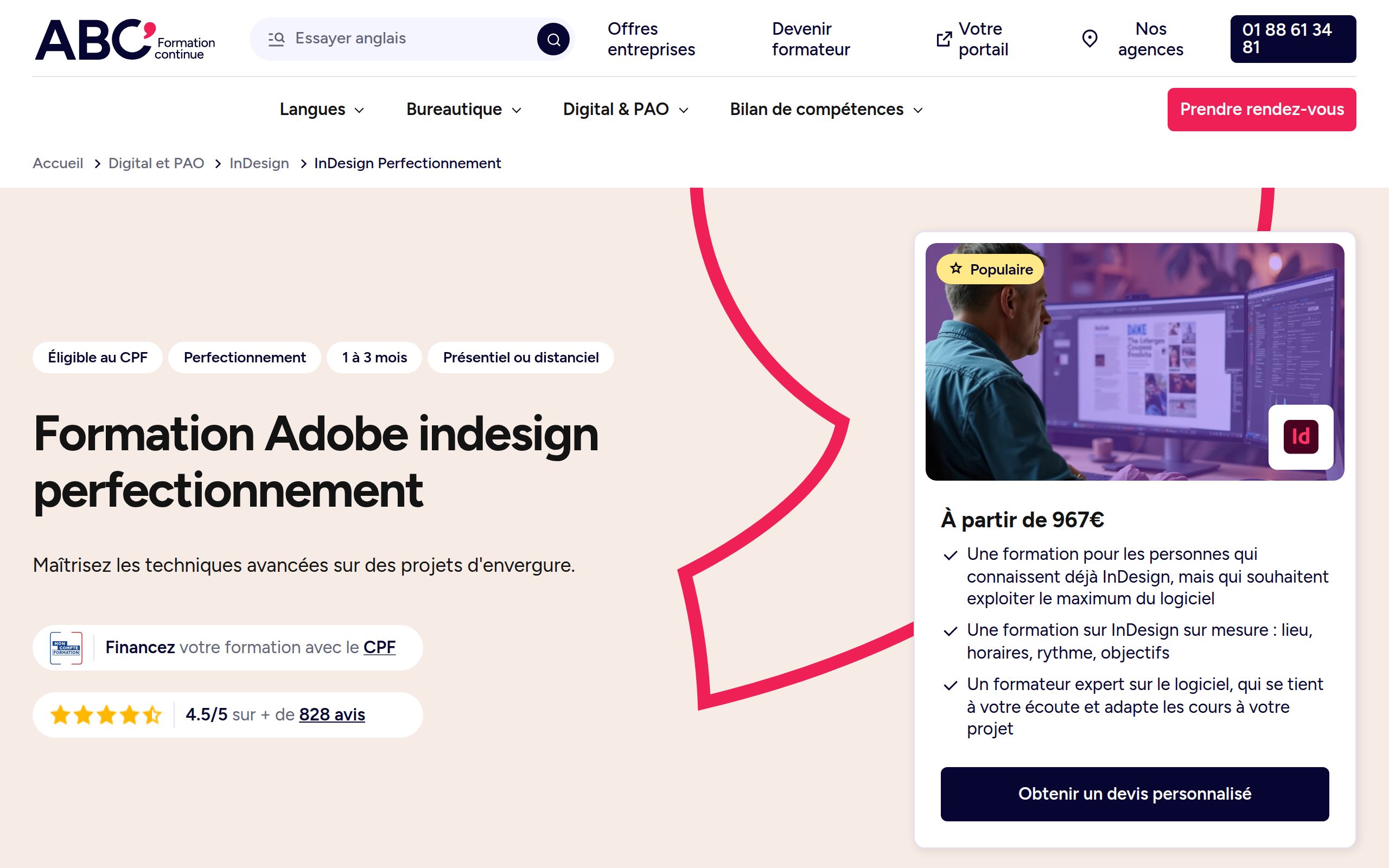Click the external link icon beside Votre portail
Screen dimensions: 1389x868
click(x=944, y=39)
